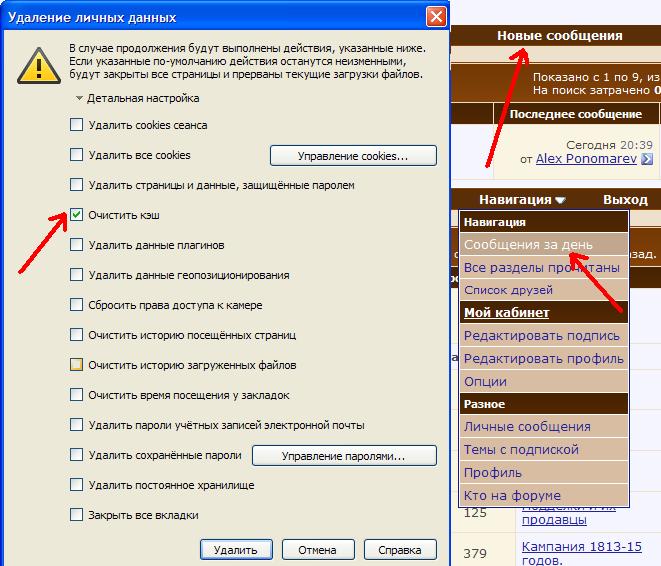Close the Удаление личных данных dialog

click(x=436, y=17)
